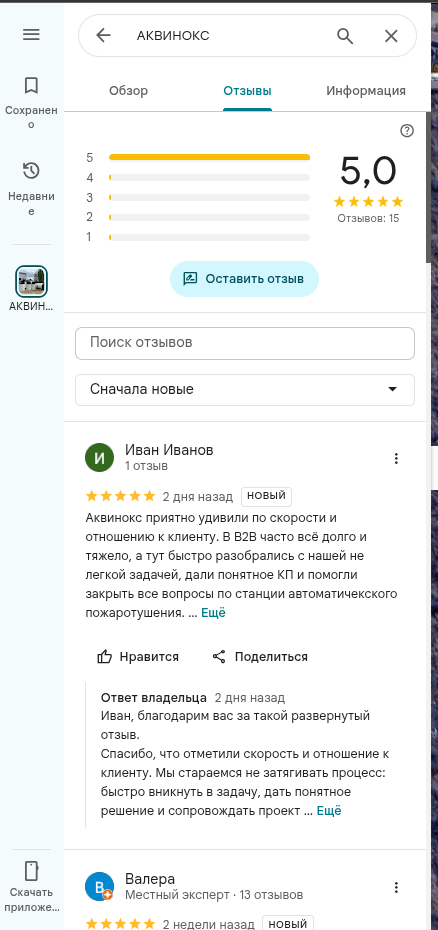The image size is (438, 930).
Task: Click the Отзывов: 15 count text
Action: tap(369, 218)
